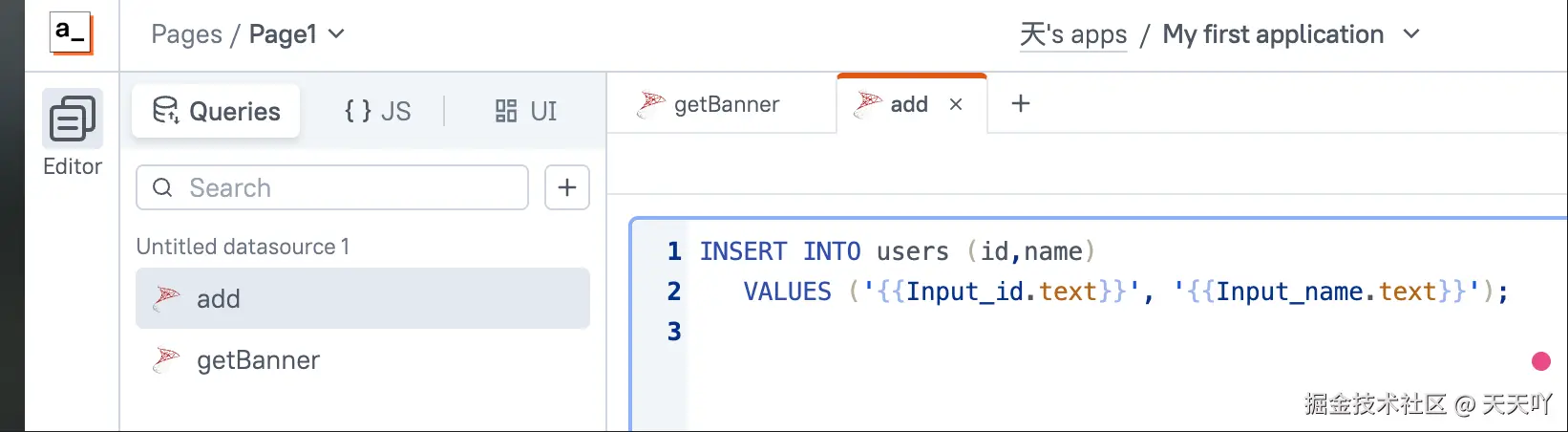
Task: Open a new tab with the plus icon
Action: 1021,103
